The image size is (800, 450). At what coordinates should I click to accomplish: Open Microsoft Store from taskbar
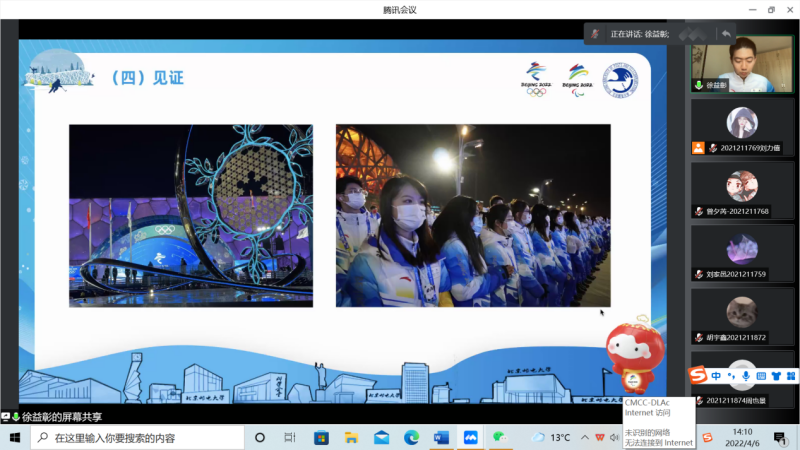pos(321,438)
